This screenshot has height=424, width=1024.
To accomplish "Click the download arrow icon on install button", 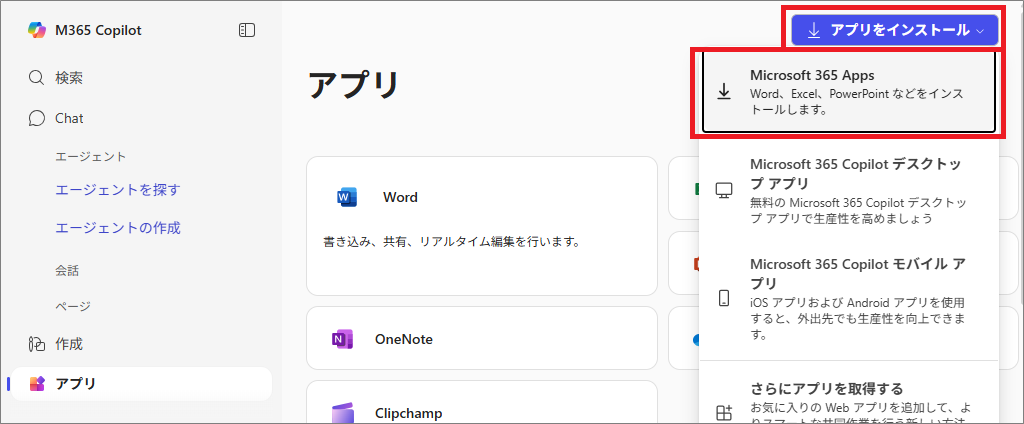I will pyautogui.click(x=814, y=31).
